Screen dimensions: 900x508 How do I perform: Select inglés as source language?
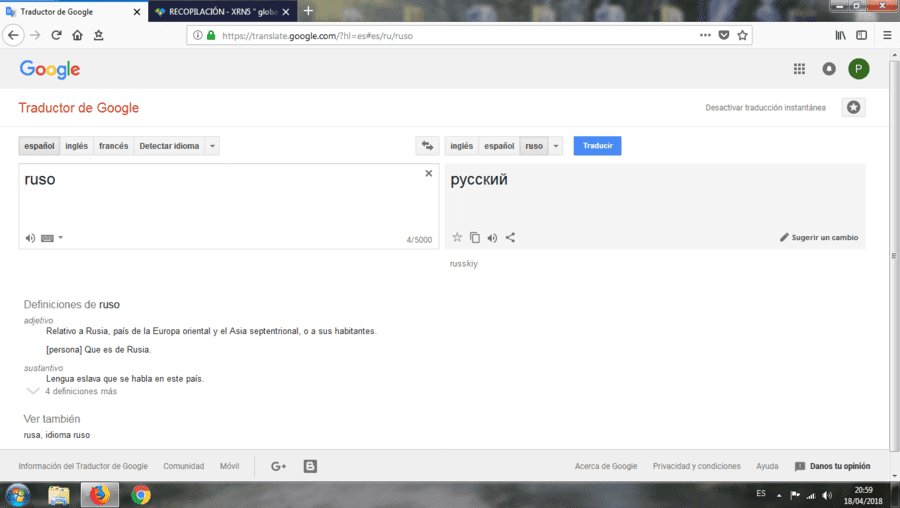[76, 146]
